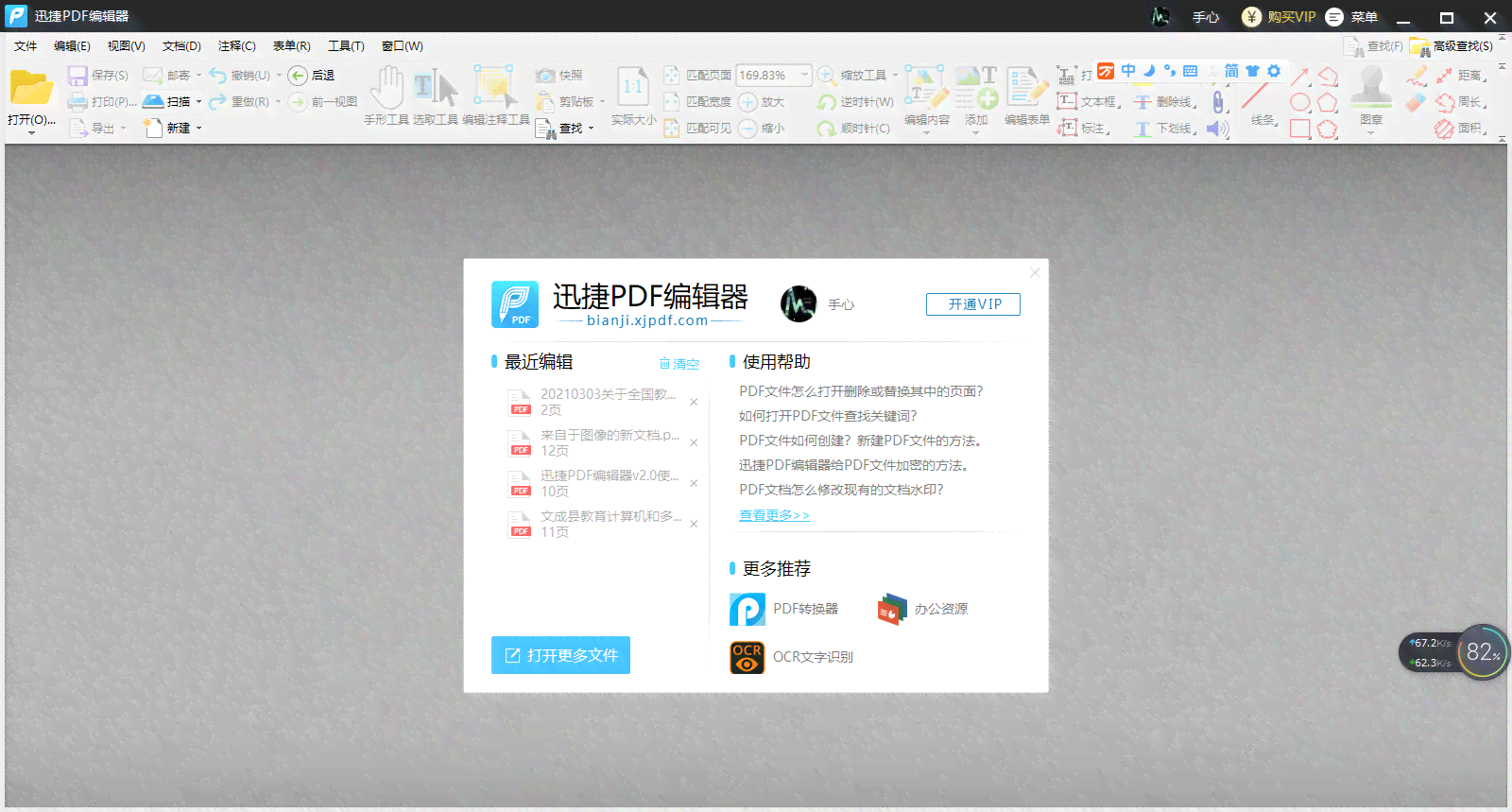This screenshot has width=1512, height=812.
Task: Open recent file 文成县教育计算机和多...
Action: click(x=593, y=524)
